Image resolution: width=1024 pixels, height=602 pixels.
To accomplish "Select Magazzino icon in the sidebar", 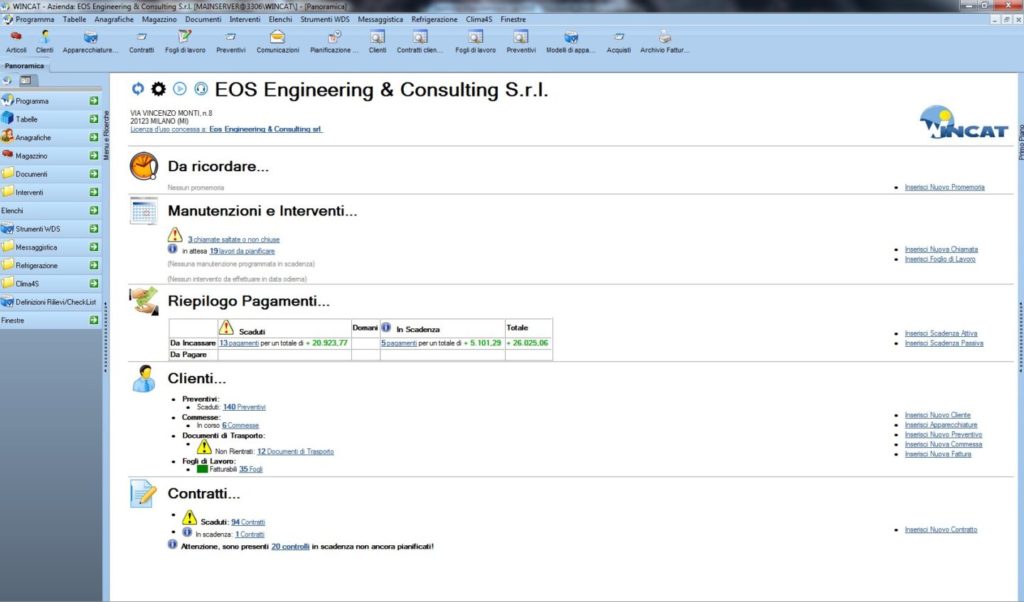I will coord(7,155).
